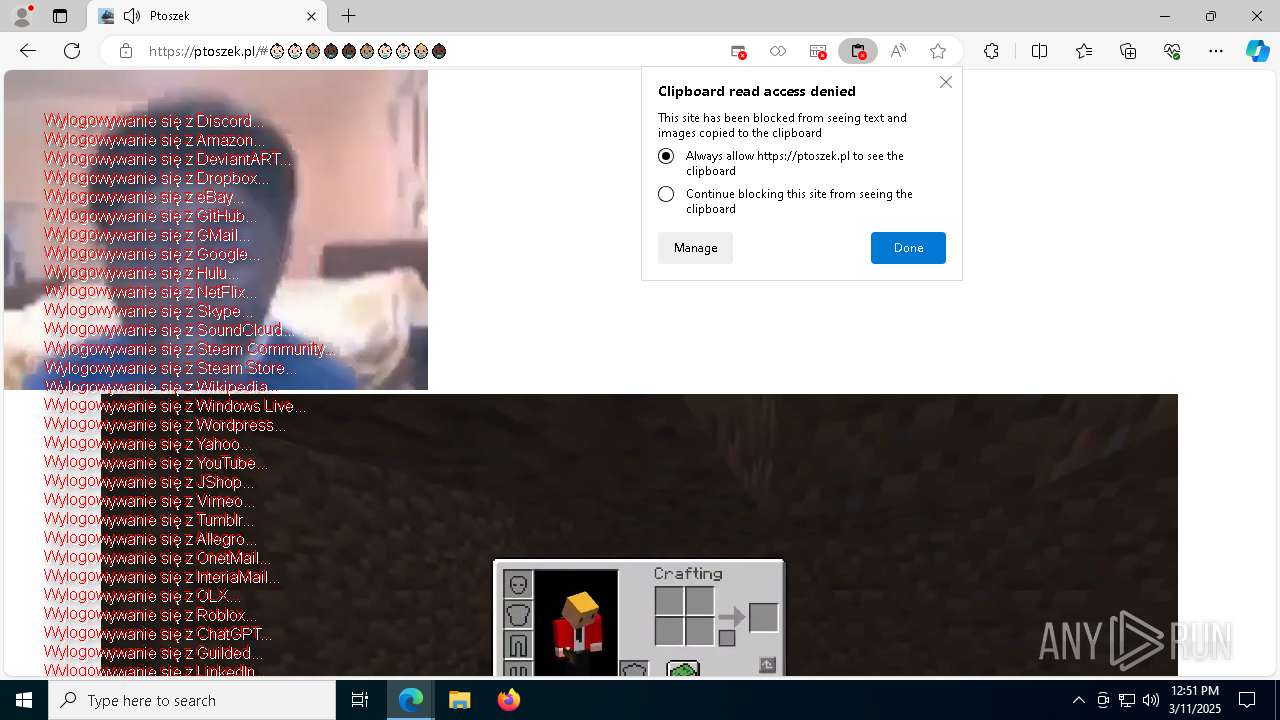Open the notification center
This screenshot has height=720, width=1280.
pyautogui.click(x=1247, y=700)
